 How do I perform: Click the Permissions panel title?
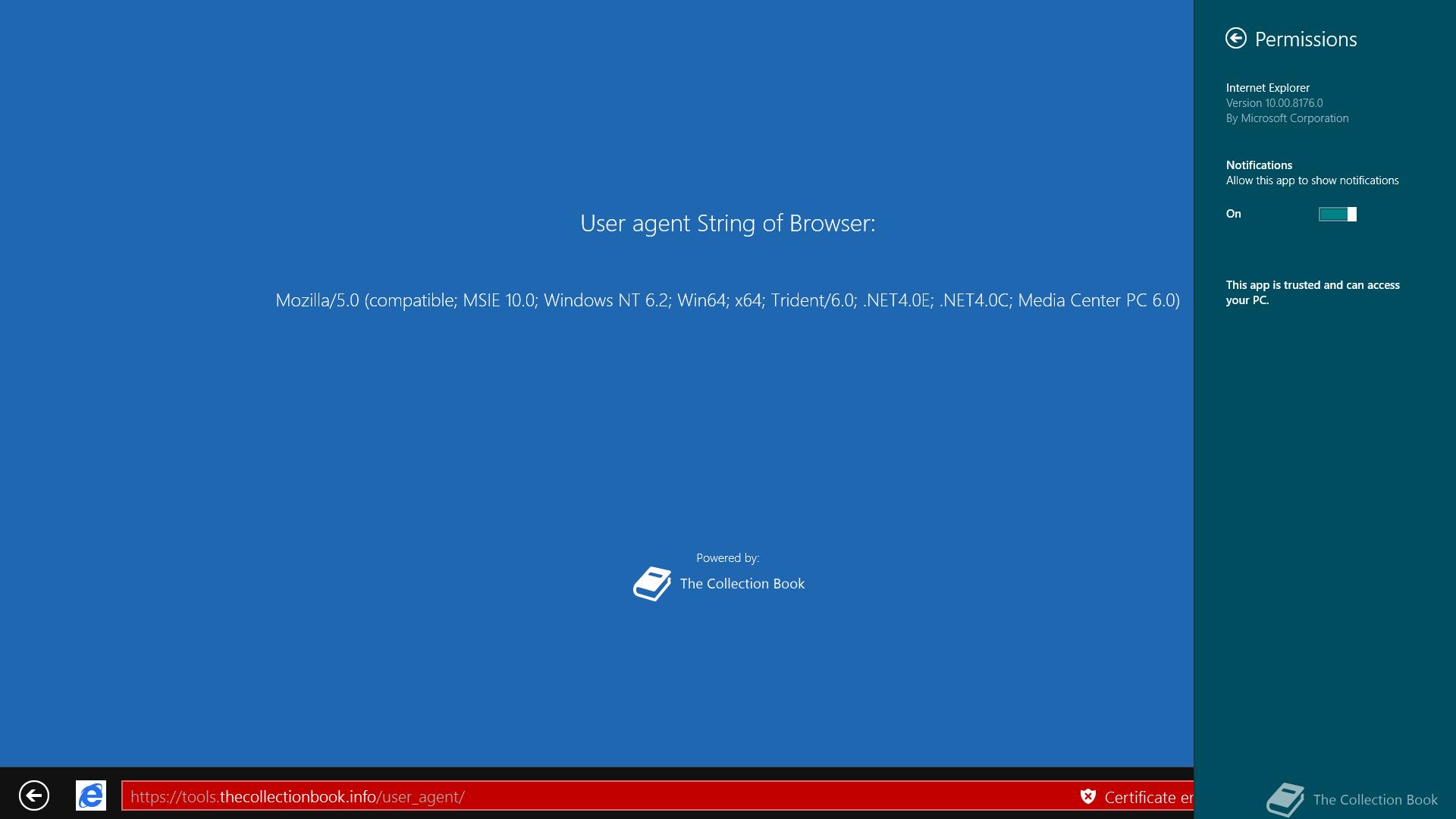tap(1305, 39)
